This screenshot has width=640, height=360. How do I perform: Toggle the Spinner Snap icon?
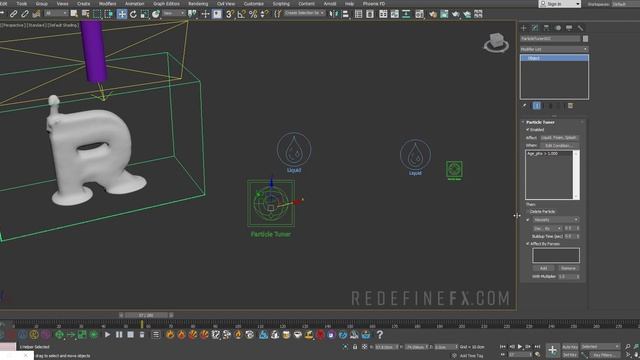coord(264,14)
